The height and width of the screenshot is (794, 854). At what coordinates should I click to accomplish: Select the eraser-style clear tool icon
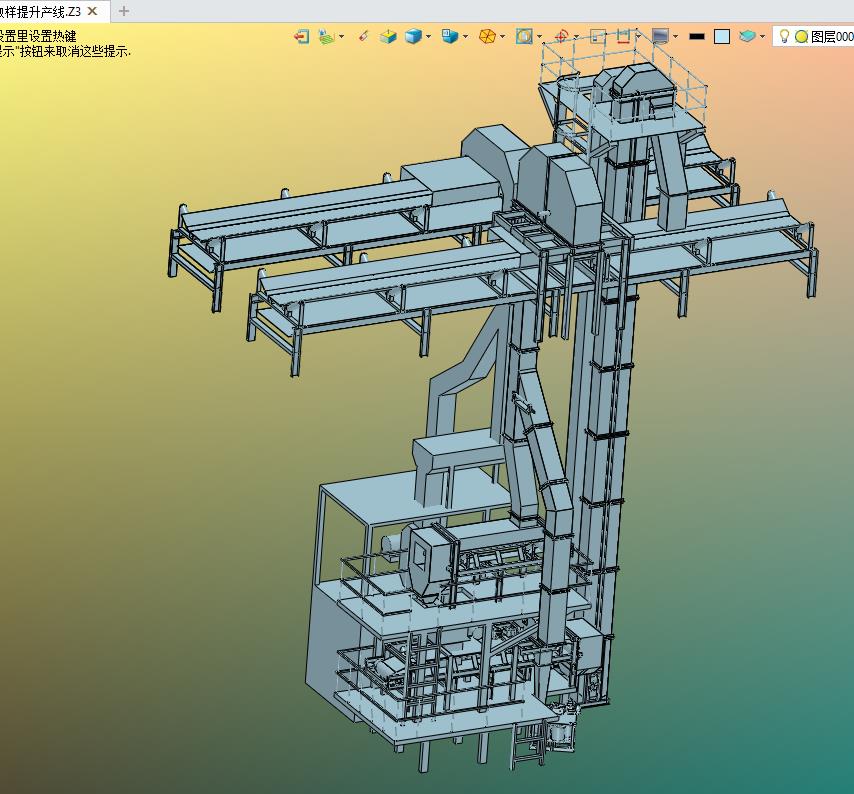tap(363, 36)
